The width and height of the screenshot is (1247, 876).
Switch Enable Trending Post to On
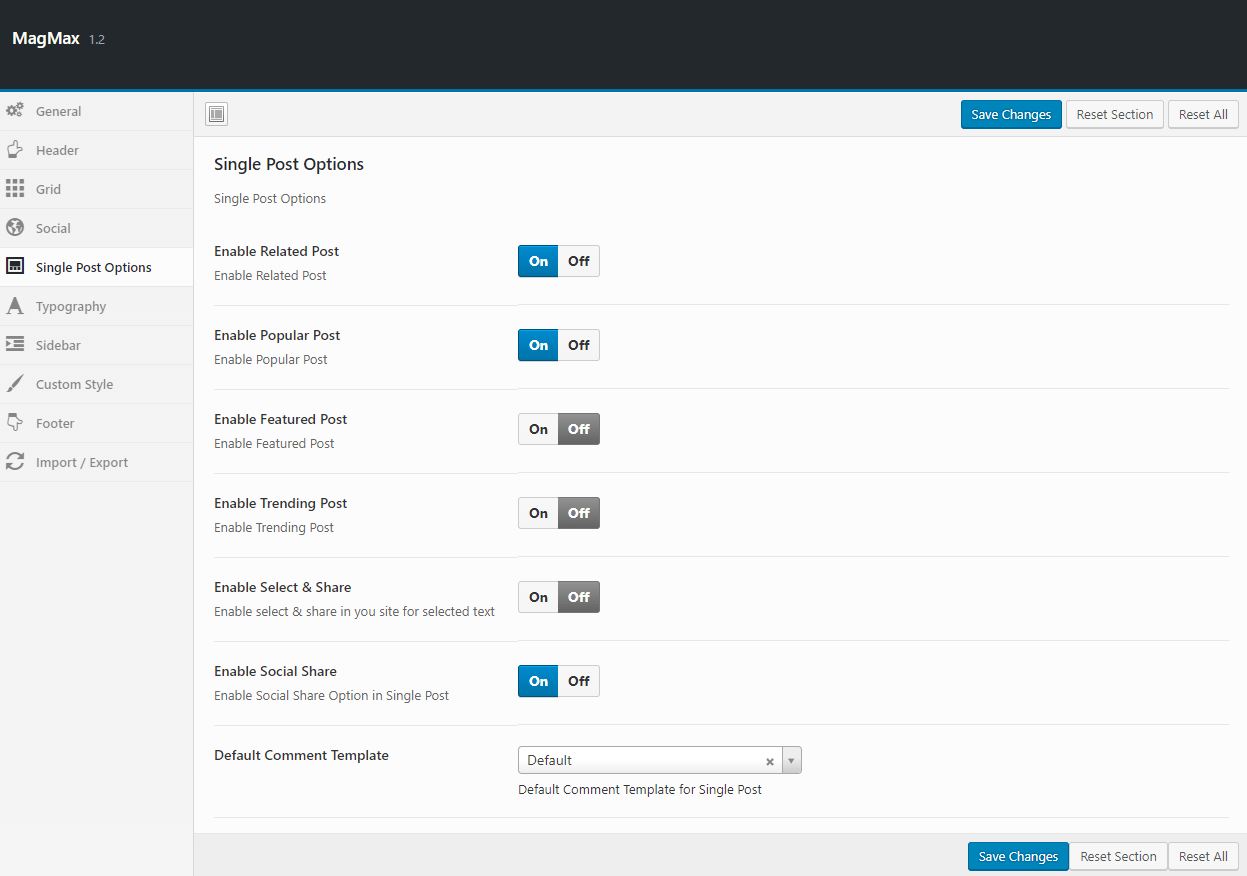[538, 513]
